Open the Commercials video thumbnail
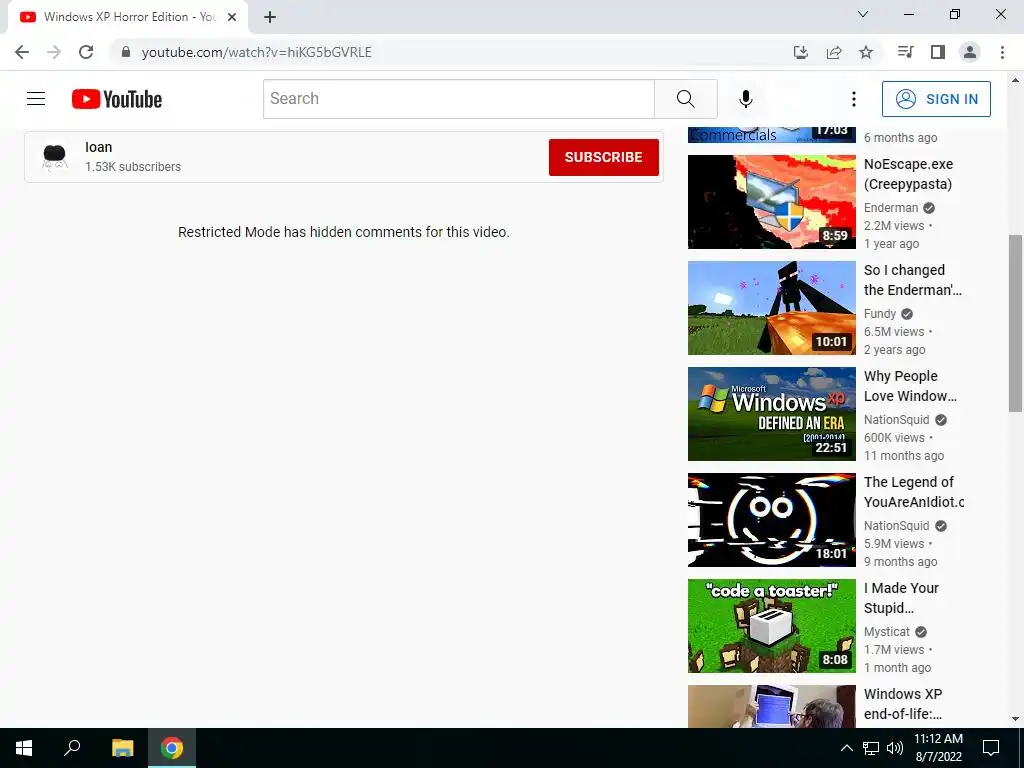The width and height of the screenshot is (1024, 768). [772, 135]
